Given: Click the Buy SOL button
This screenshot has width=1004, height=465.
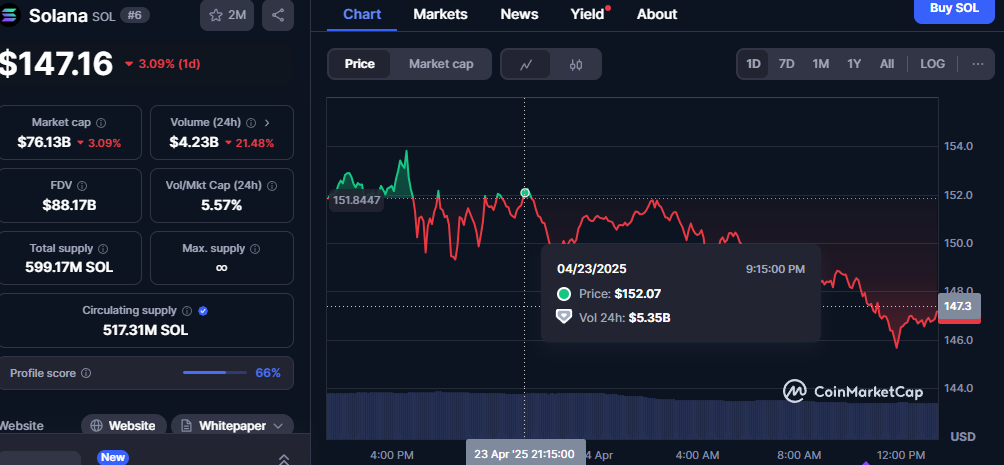Looking at the screenshot, I should click(954, 9).
